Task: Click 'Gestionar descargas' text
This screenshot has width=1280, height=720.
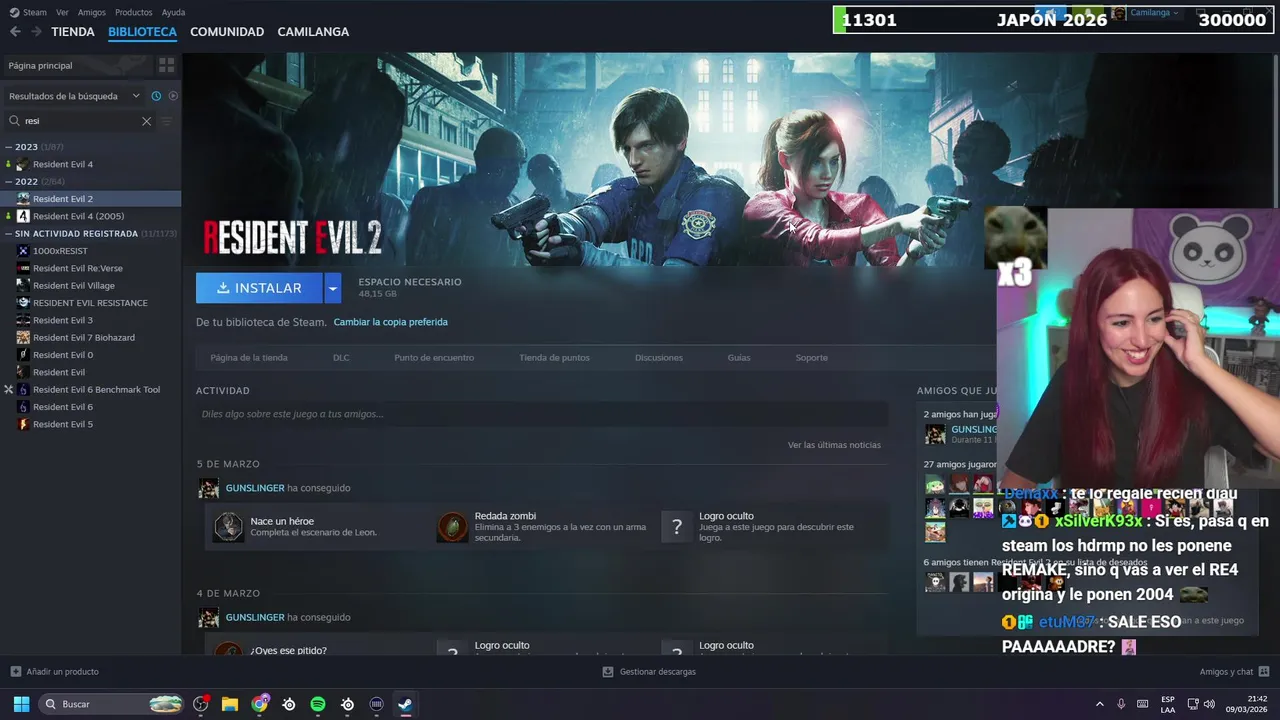Action: click(657, 671)
